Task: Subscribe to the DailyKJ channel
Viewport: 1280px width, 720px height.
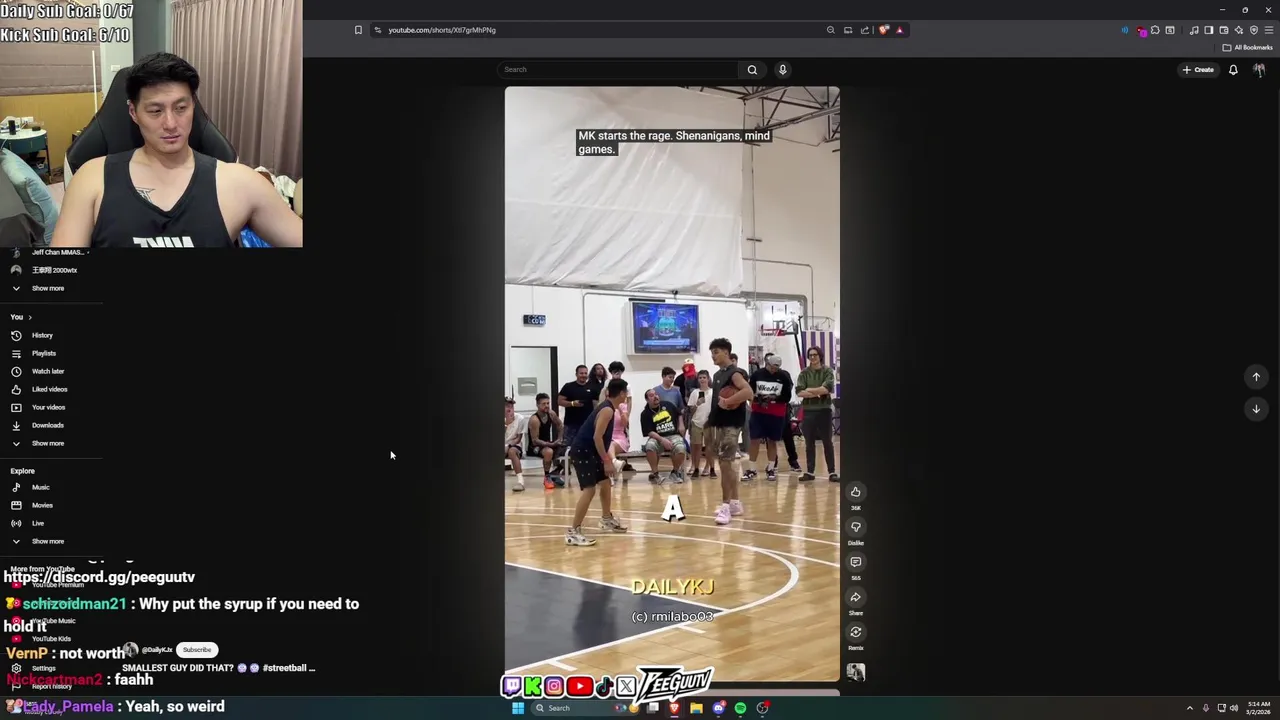Action: 197,650
